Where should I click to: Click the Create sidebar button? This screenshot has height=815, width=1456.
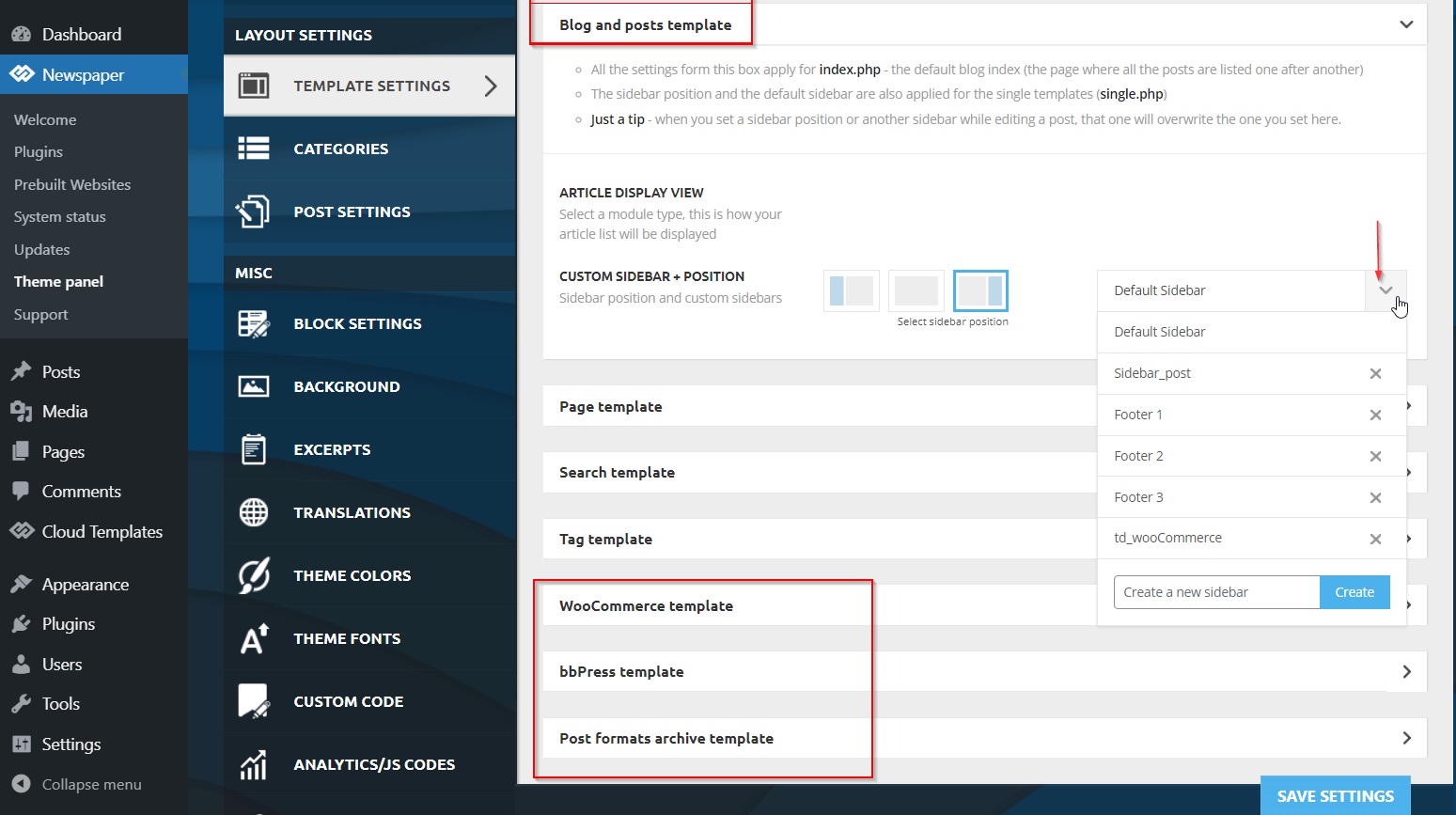pyautogui.click(x=1354, y=592)
